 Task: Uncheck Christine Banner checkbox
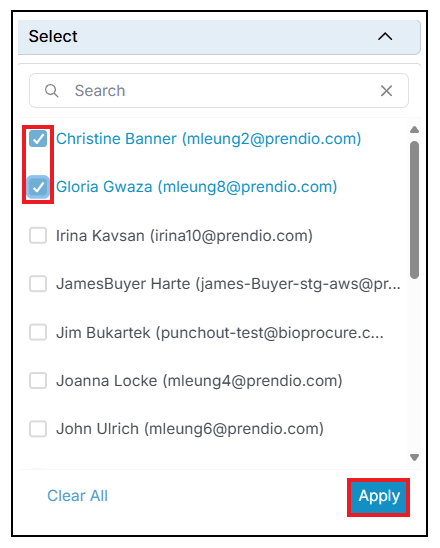pyautogui.click(x=38, y=139)
